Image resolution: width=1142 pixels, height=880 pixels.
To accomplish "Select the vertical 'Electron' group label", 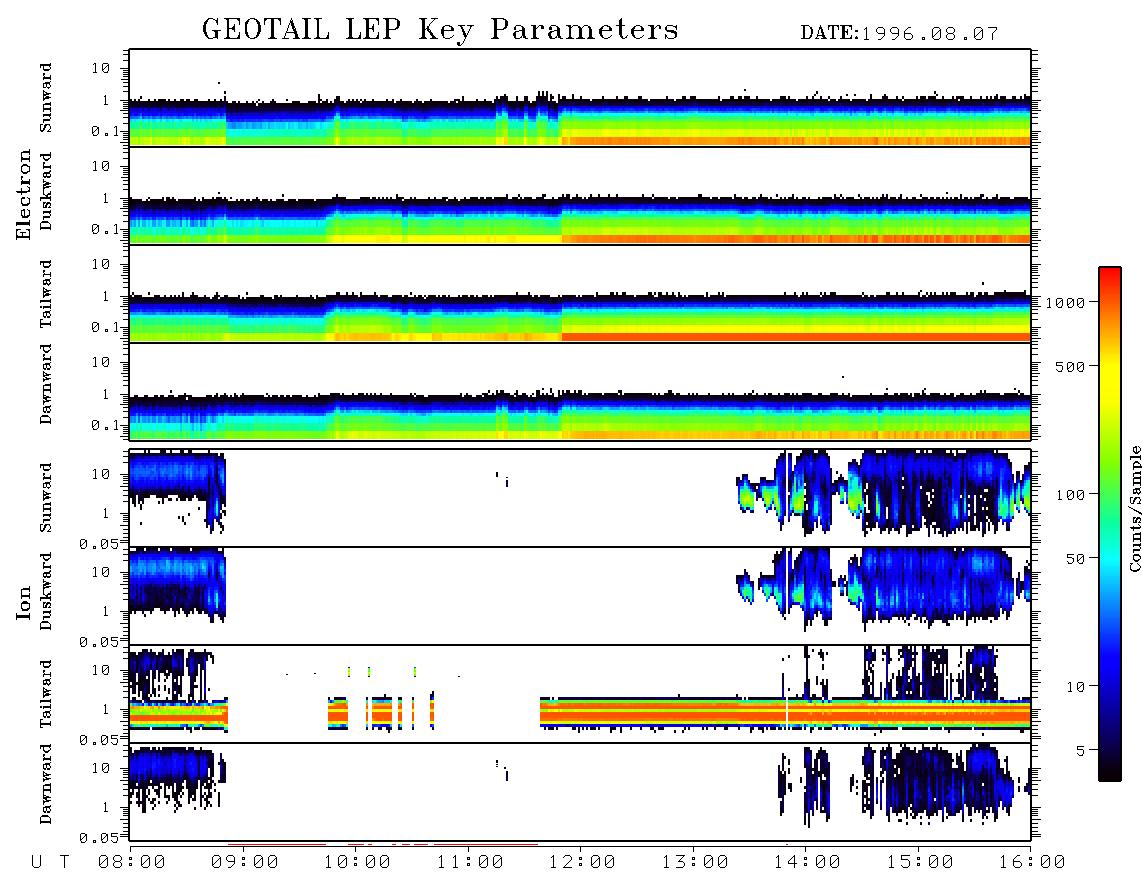I will (23, 195).
